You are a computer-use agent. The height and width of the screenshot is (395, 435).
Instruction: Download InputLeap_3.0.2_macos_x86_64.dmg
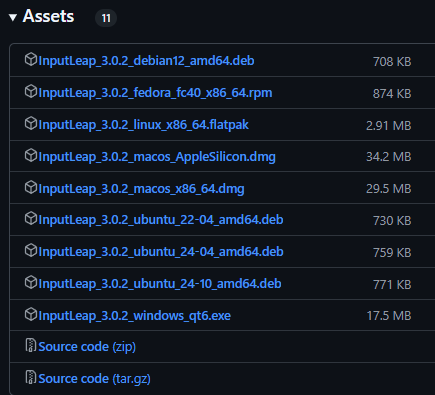[141, 189]
